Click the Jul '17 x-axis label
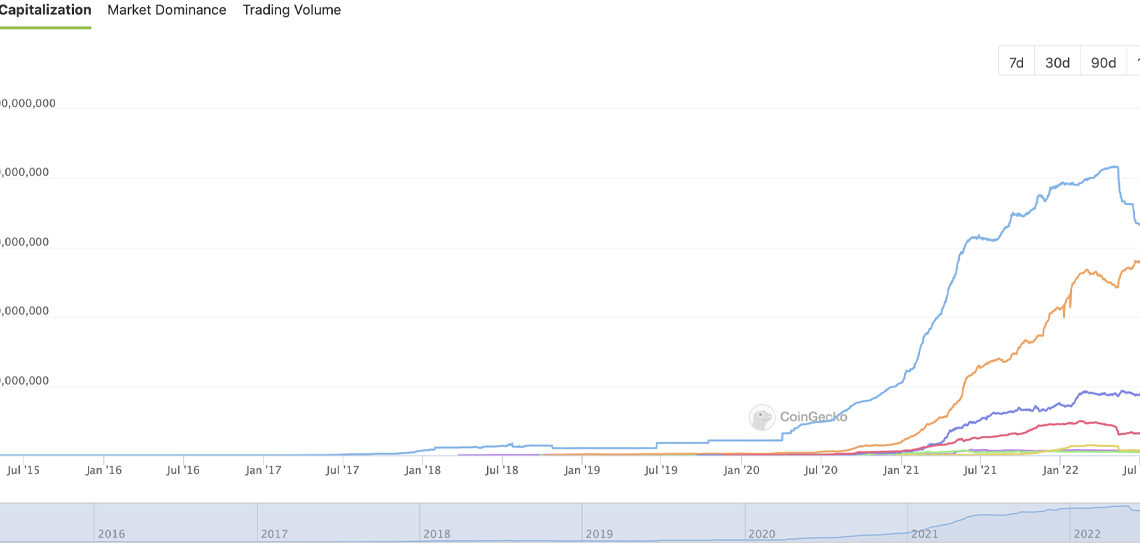The height and width of the screenshot is (550, 1140). pos(343,469)
